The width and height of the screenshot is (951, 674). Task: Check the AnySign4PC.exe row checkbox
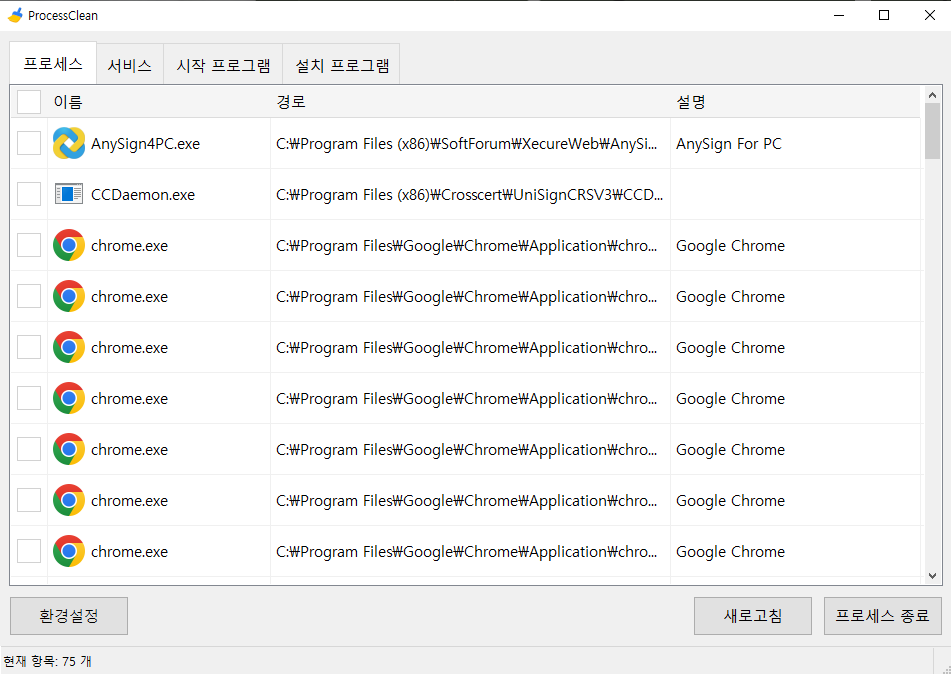point(29,144)
